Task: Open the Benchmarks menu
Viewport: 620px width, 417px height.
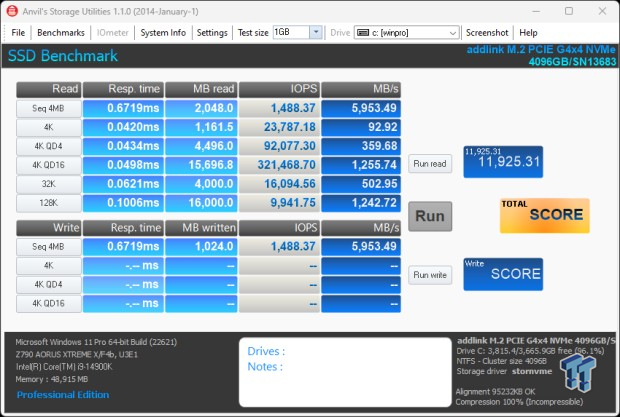Action: click(x=61, y=32)
